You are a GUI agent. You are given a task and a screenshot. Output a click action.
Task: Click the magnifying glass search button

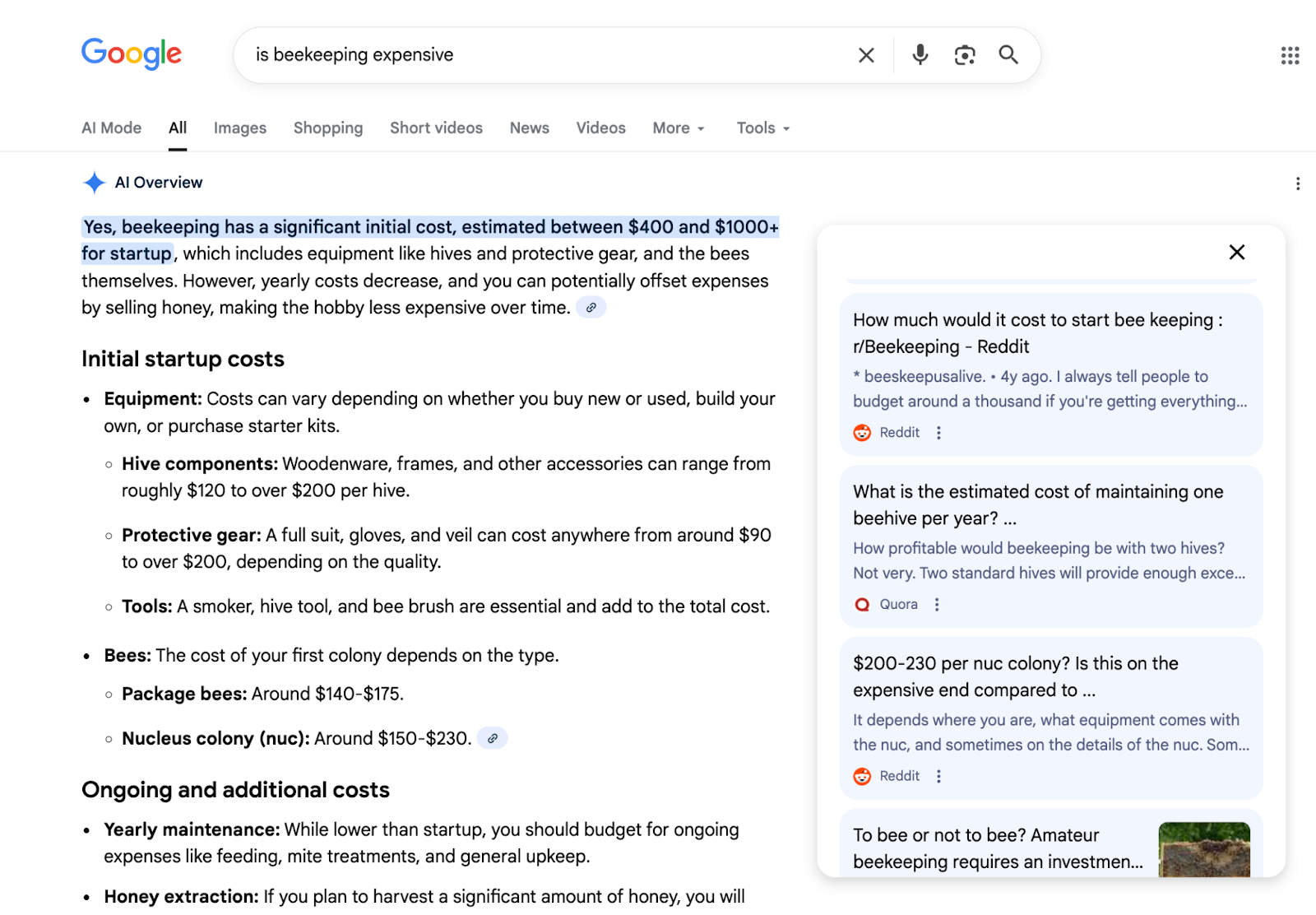coord(1008,55)
